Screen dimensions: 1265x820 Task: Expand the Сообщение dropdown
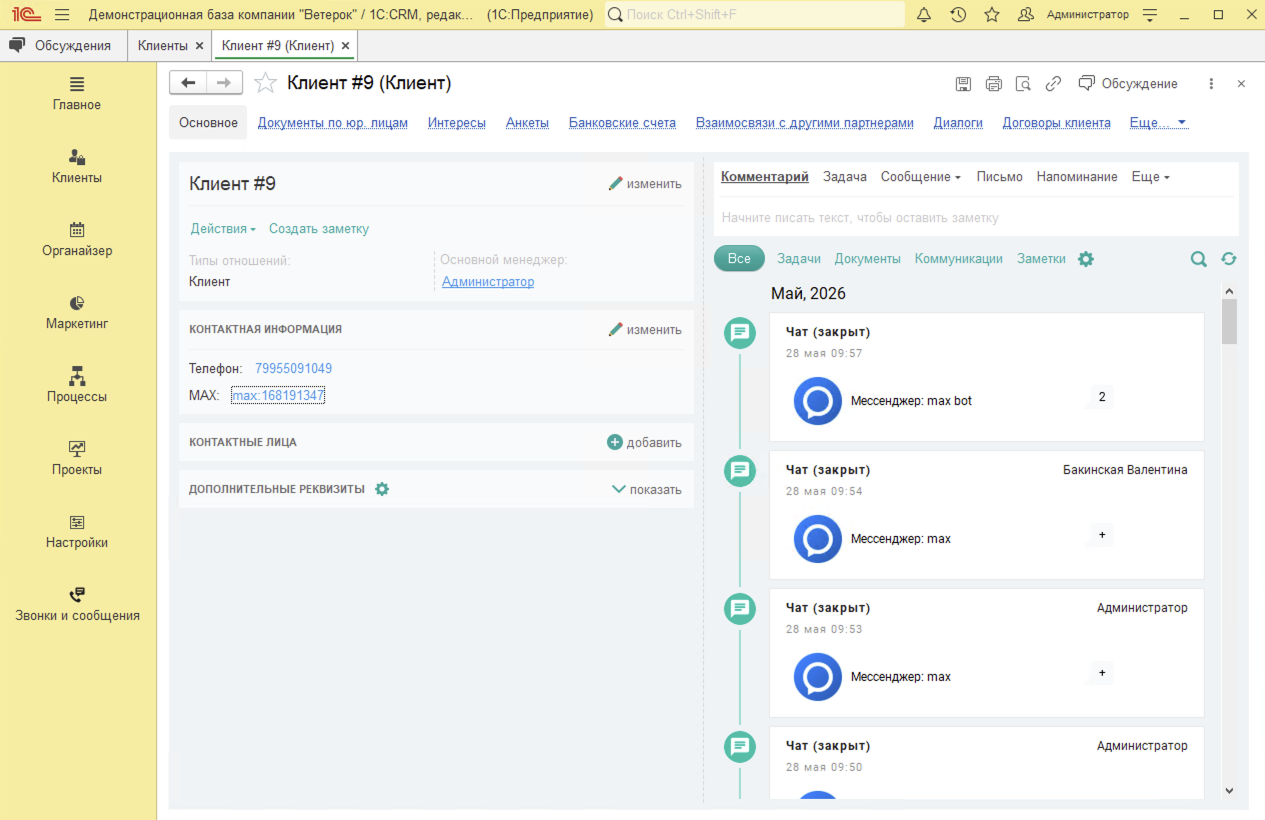(x=920, y=177)
